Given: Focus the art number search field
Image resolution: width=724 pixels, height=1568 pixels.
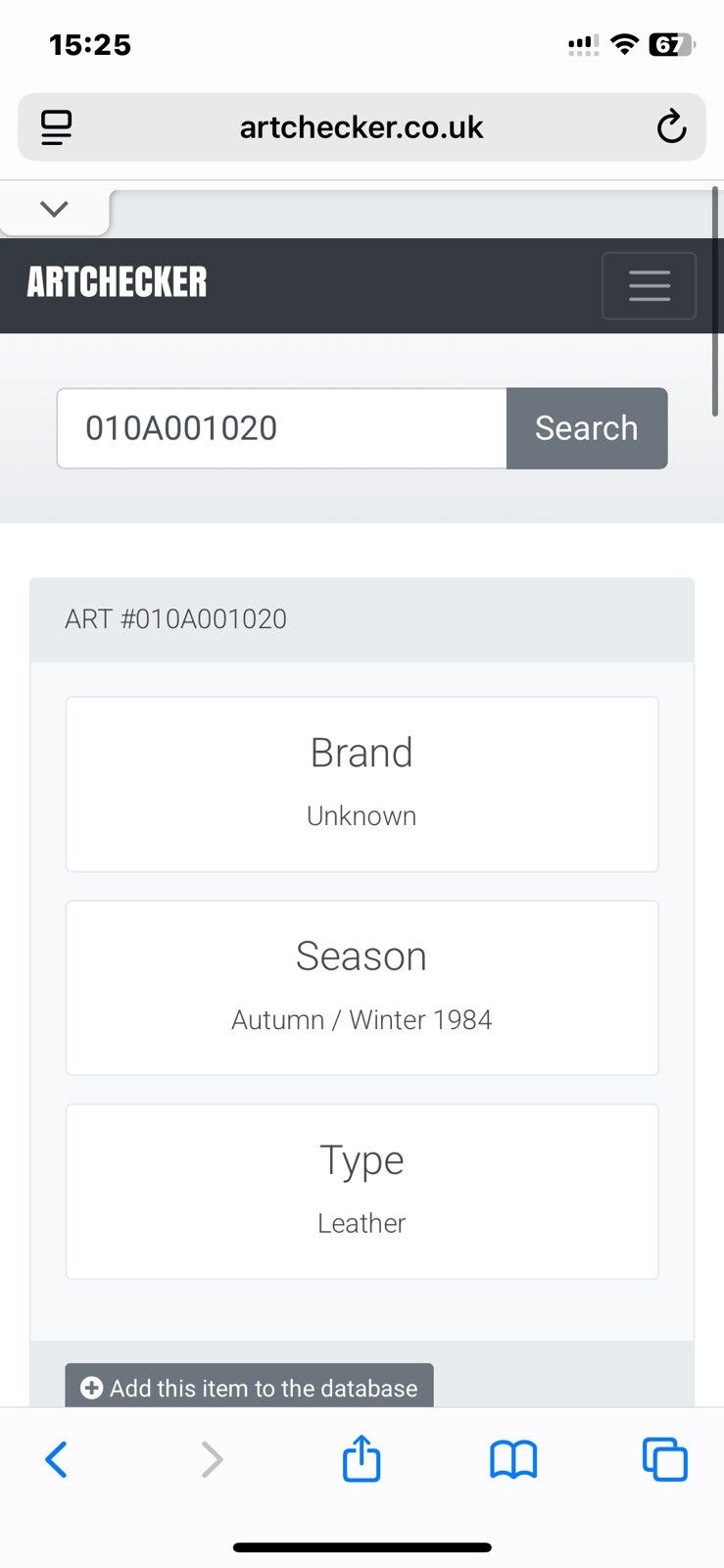Looking at the screenshot, I should [x=282, y=428].
